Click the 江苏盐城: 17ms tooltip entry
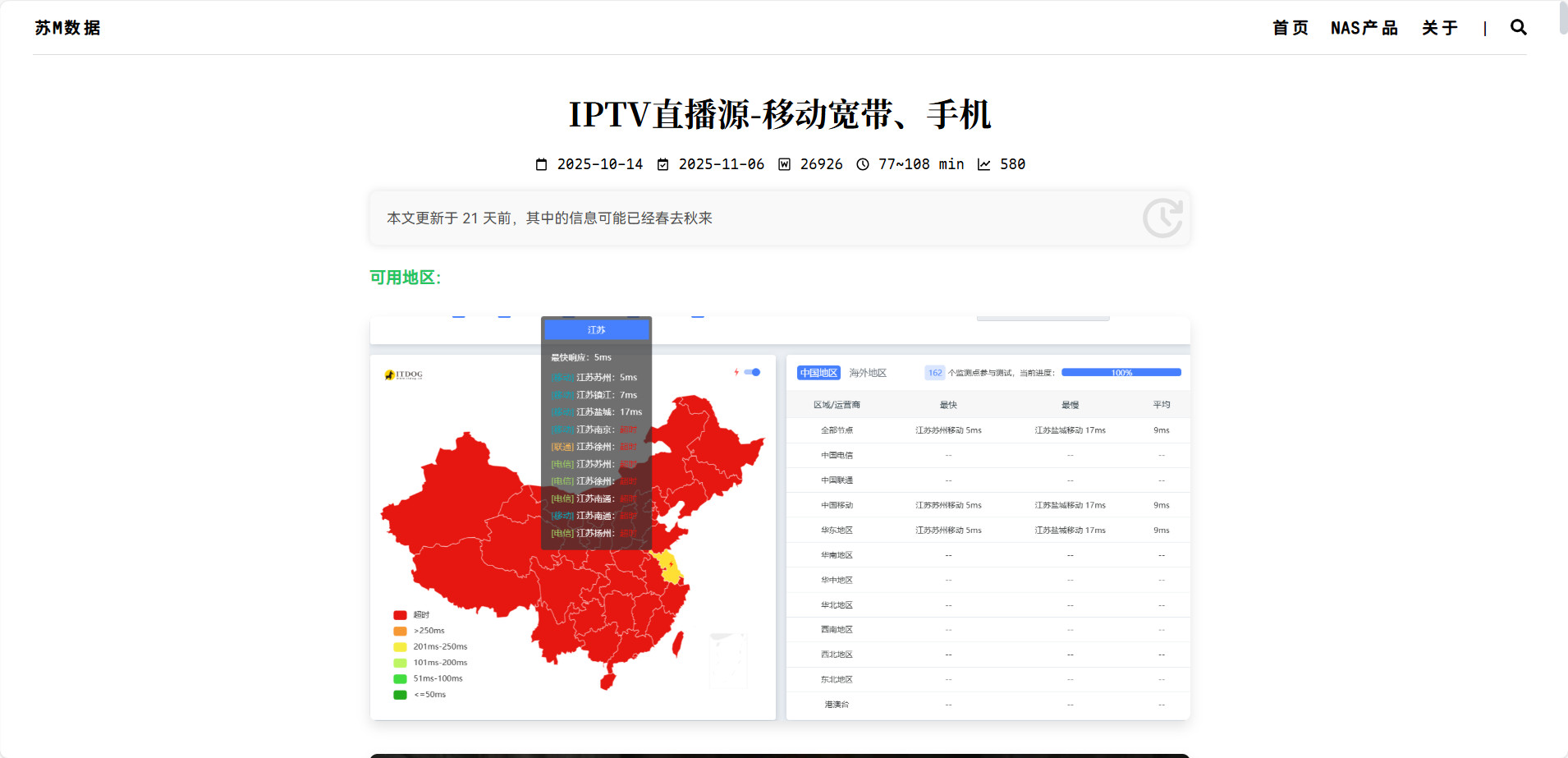 click(597, 412)
